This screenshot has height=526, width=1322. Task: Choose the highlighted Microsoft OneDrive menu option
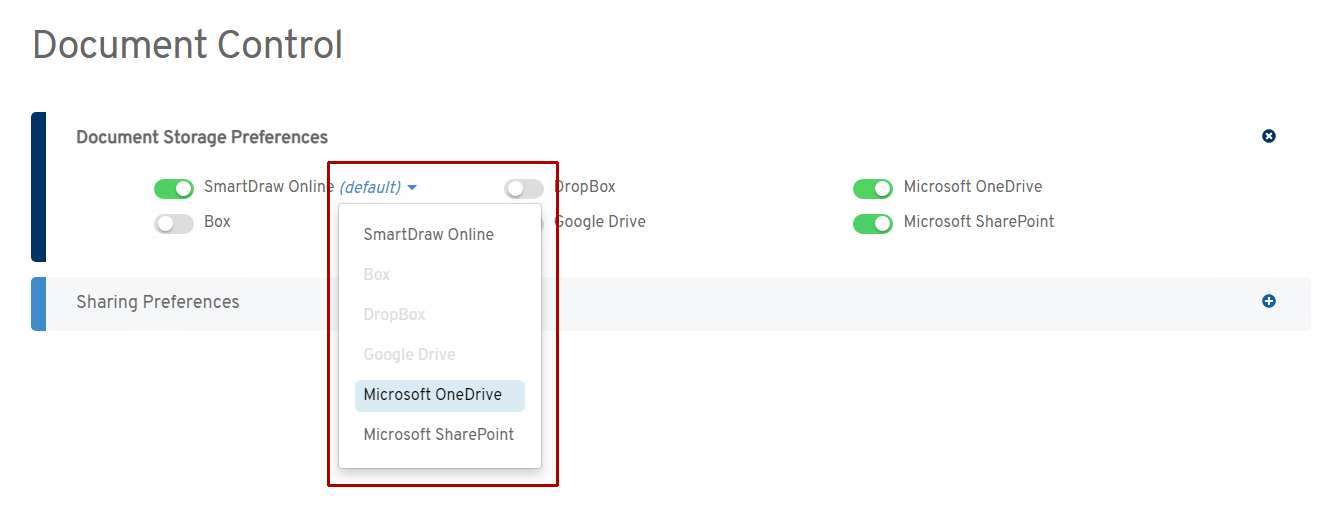[x=433, y=395]
